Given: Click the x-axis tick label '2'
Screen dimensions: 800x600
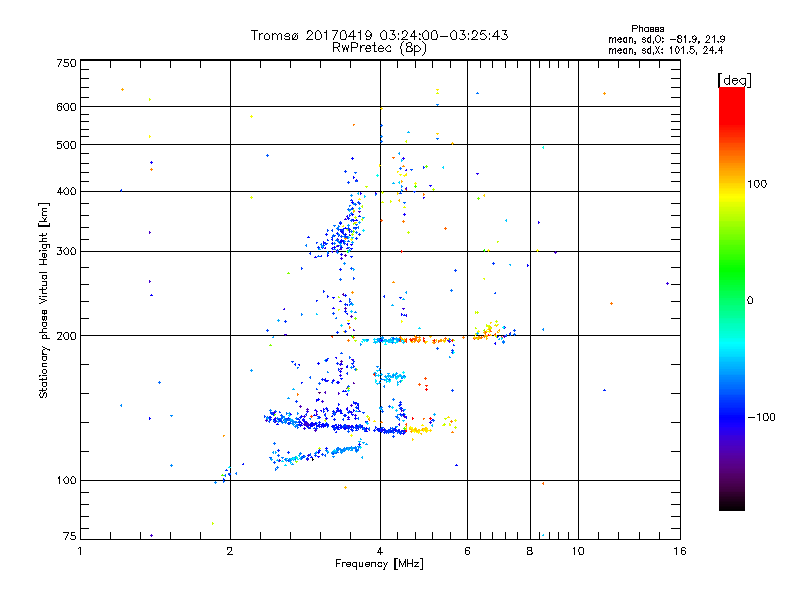Looking at the screenshot, I should point(230,551).
